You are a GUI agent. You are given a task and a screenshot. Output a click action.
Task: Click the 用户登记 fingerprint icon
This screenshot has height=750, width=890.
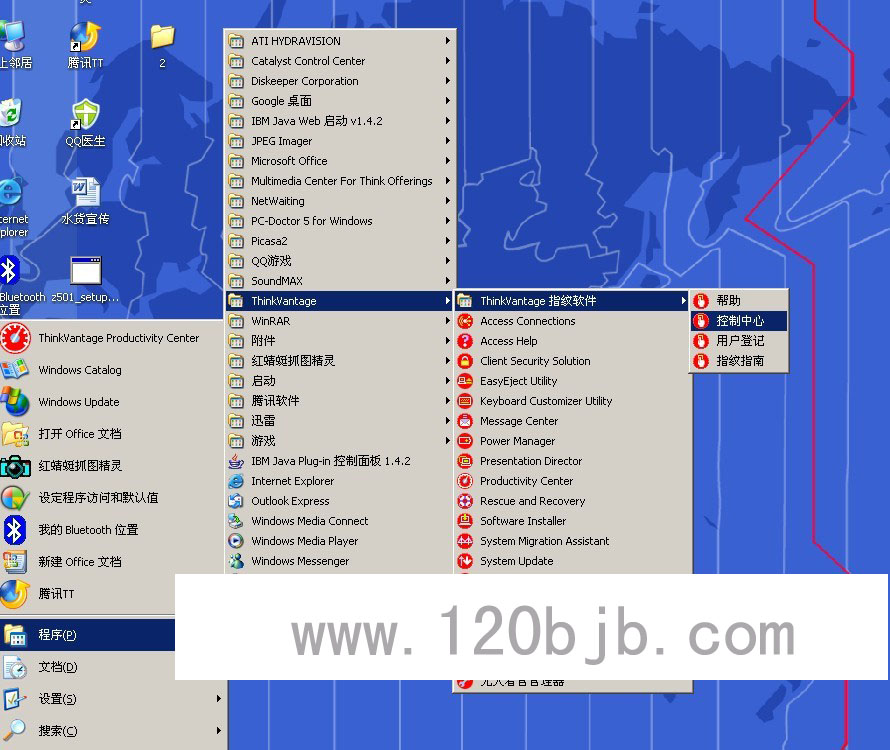pyautogui.click(x=701, y=341)
